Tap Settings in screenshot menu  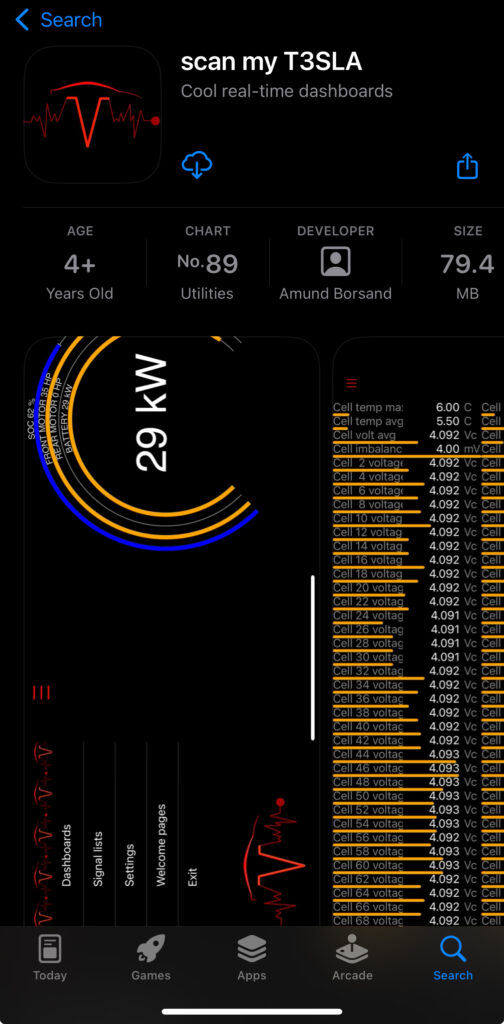point(129,865)
